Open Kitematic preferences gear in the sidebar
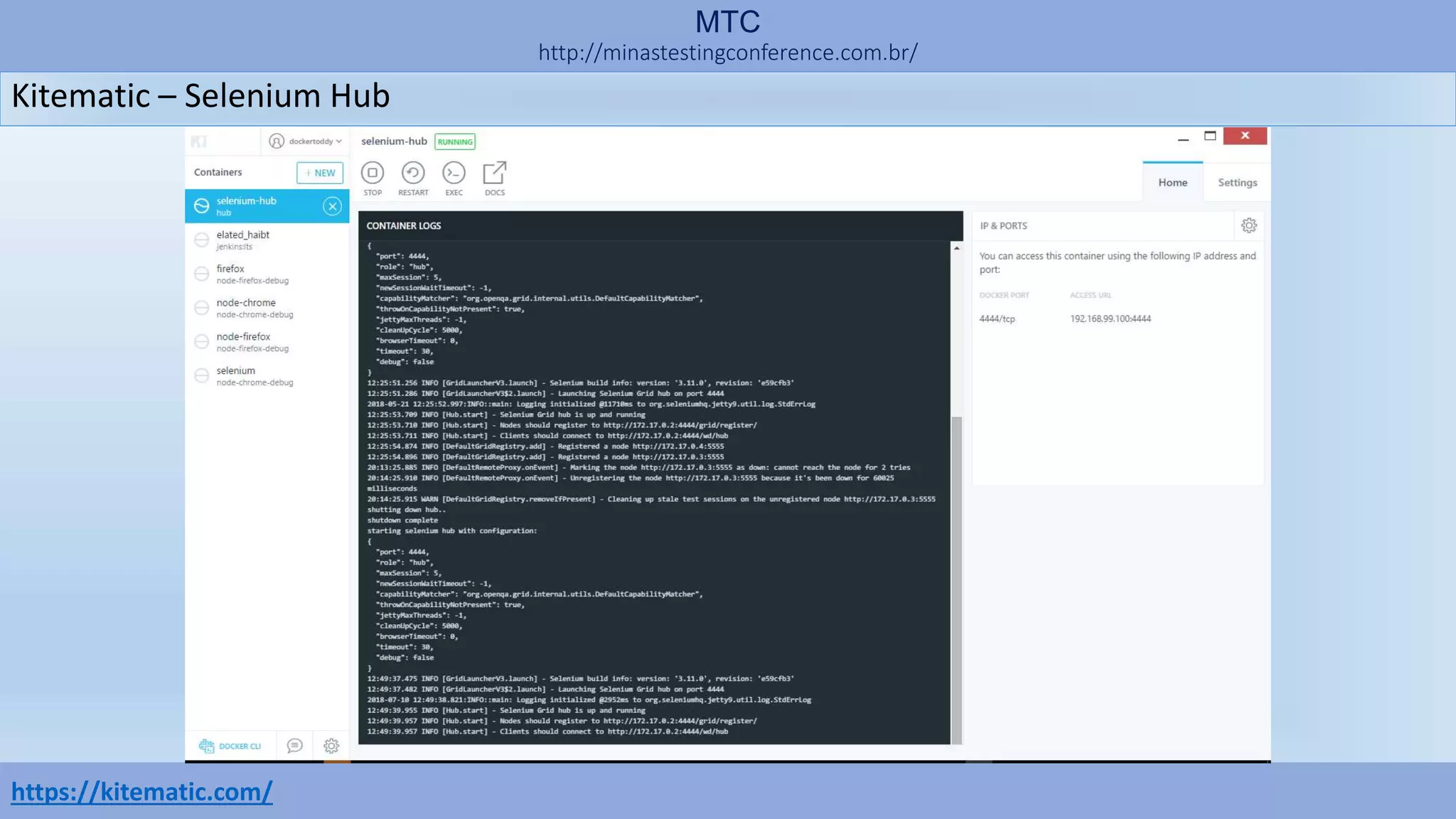 pyautogui.click(x=331, y=746)
